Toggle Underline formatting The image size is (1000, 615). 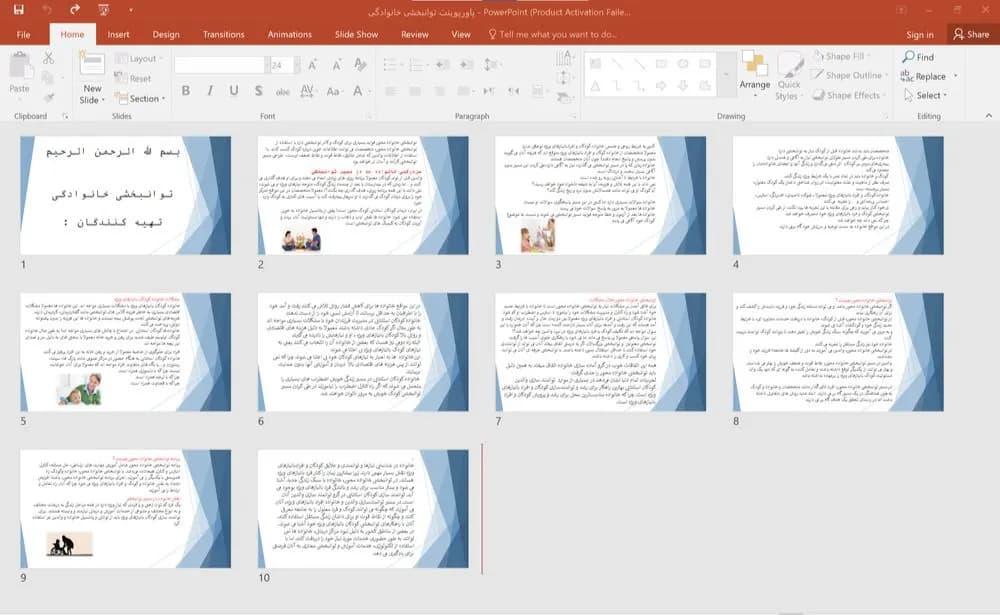click(x=234, y=91)
